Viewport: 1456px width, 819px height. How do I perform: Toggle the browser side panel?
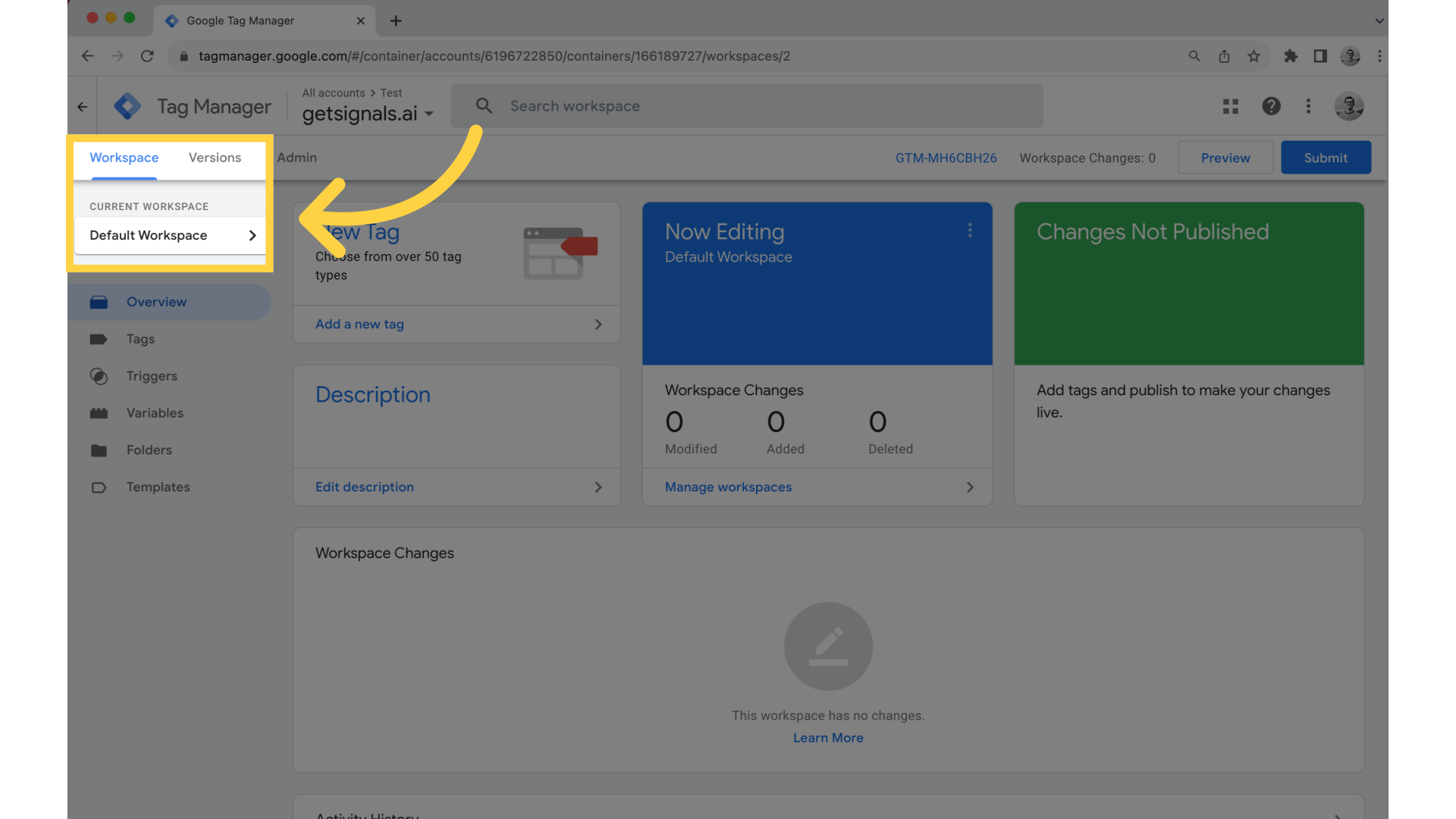(1320, 56)
